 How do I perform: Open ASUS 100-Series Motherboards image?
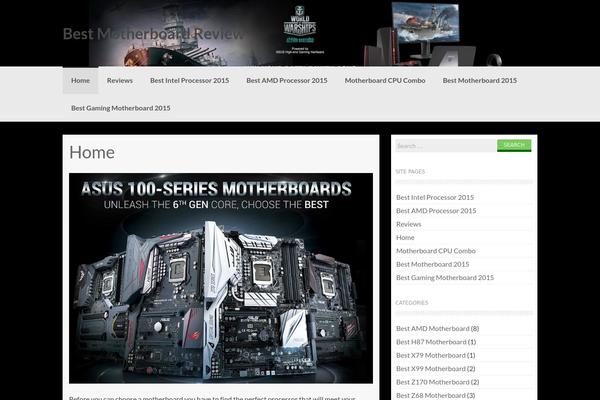coord(221,278)
